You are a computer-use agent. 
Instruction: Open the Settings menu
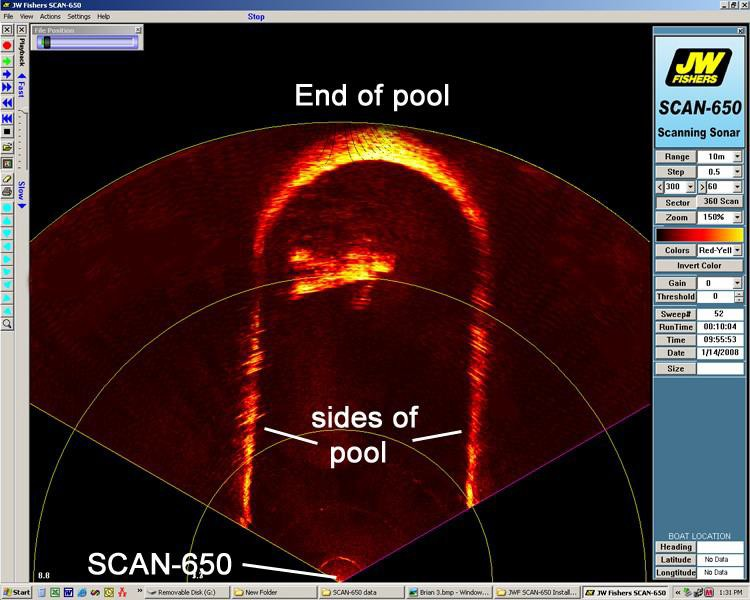pyautogui.click(x=79, y=16)
